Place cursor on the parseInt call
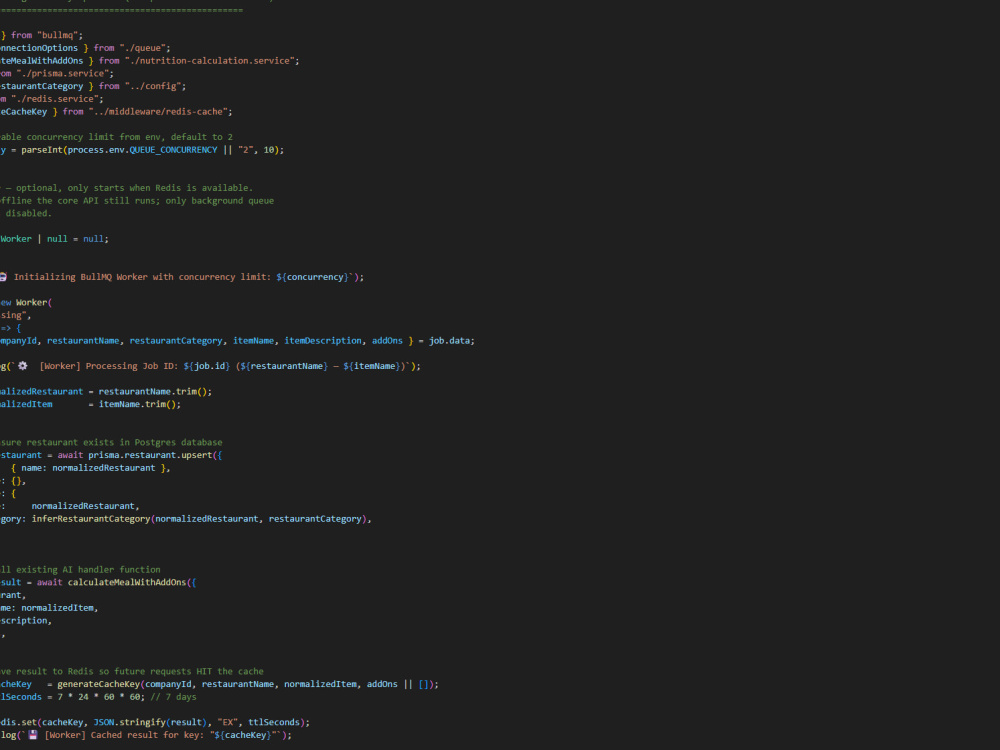 pyautogui.click(x=41, y=150)
